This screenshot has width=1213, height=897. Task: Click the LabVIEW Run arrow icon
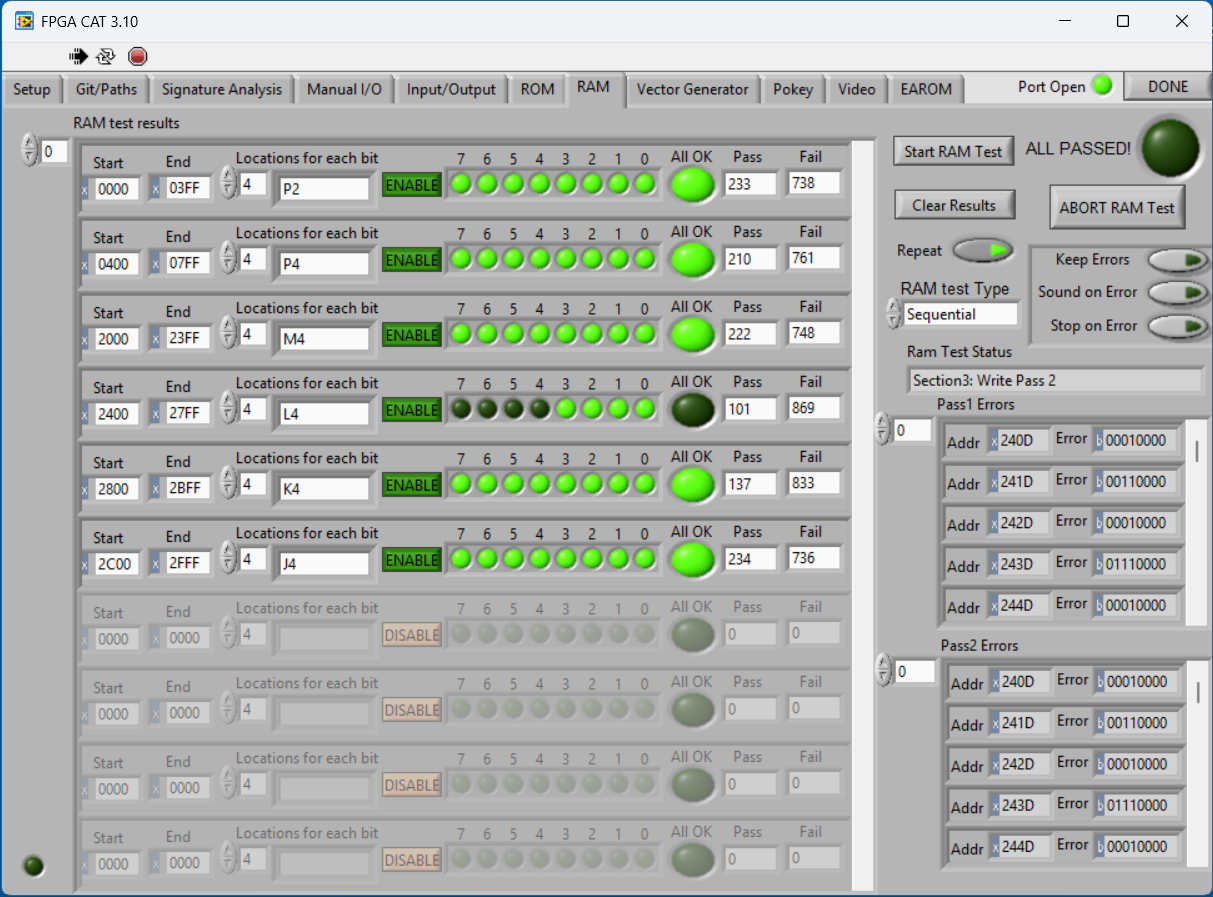pos(78,56)
